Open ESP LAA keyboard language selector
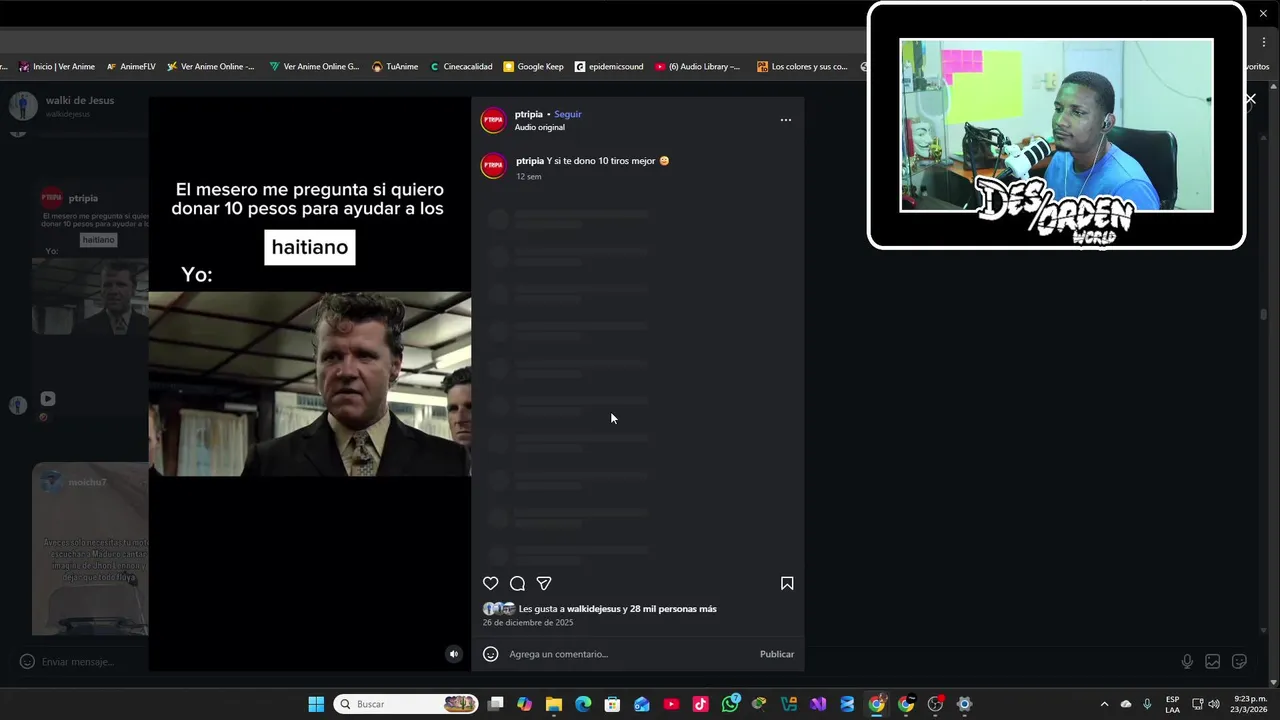The height and width of the screenshot is (720, 1280). [1172, 704]
